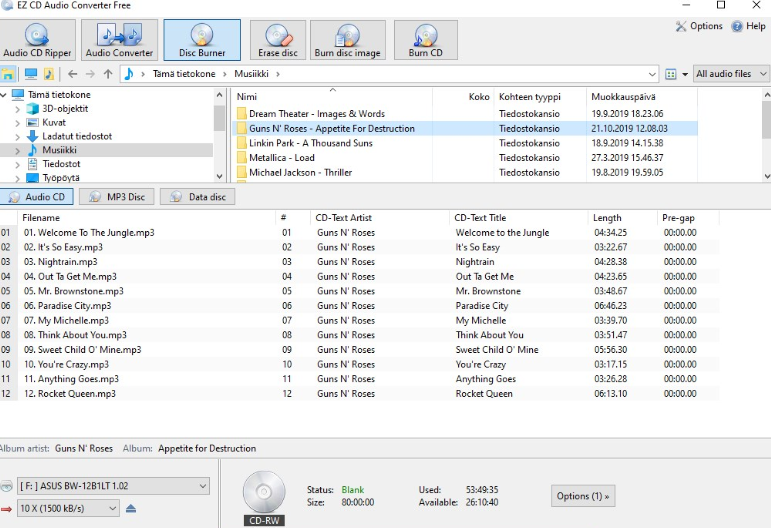Collapse the Tämä tietokone tree node

[4, 94]
